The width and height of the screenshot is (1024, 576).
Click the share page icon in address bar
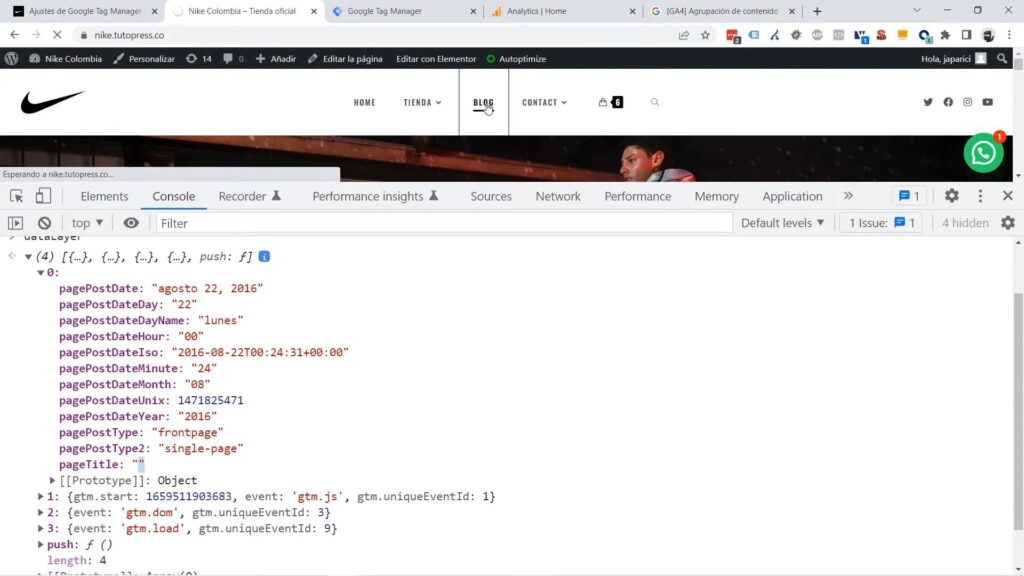684,35
